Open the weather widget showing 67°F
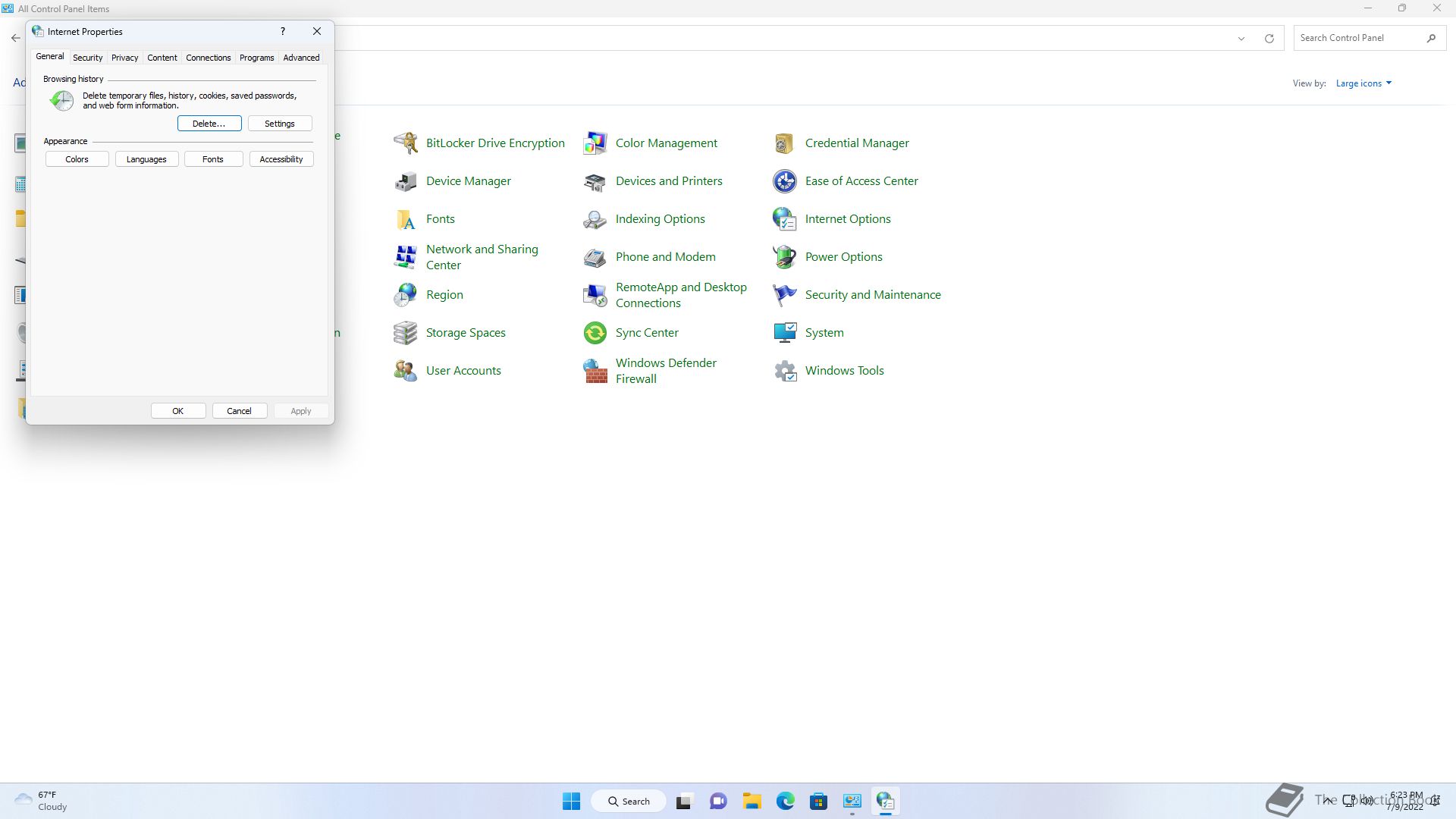The image size is (1456, 819). pos(42,801)
